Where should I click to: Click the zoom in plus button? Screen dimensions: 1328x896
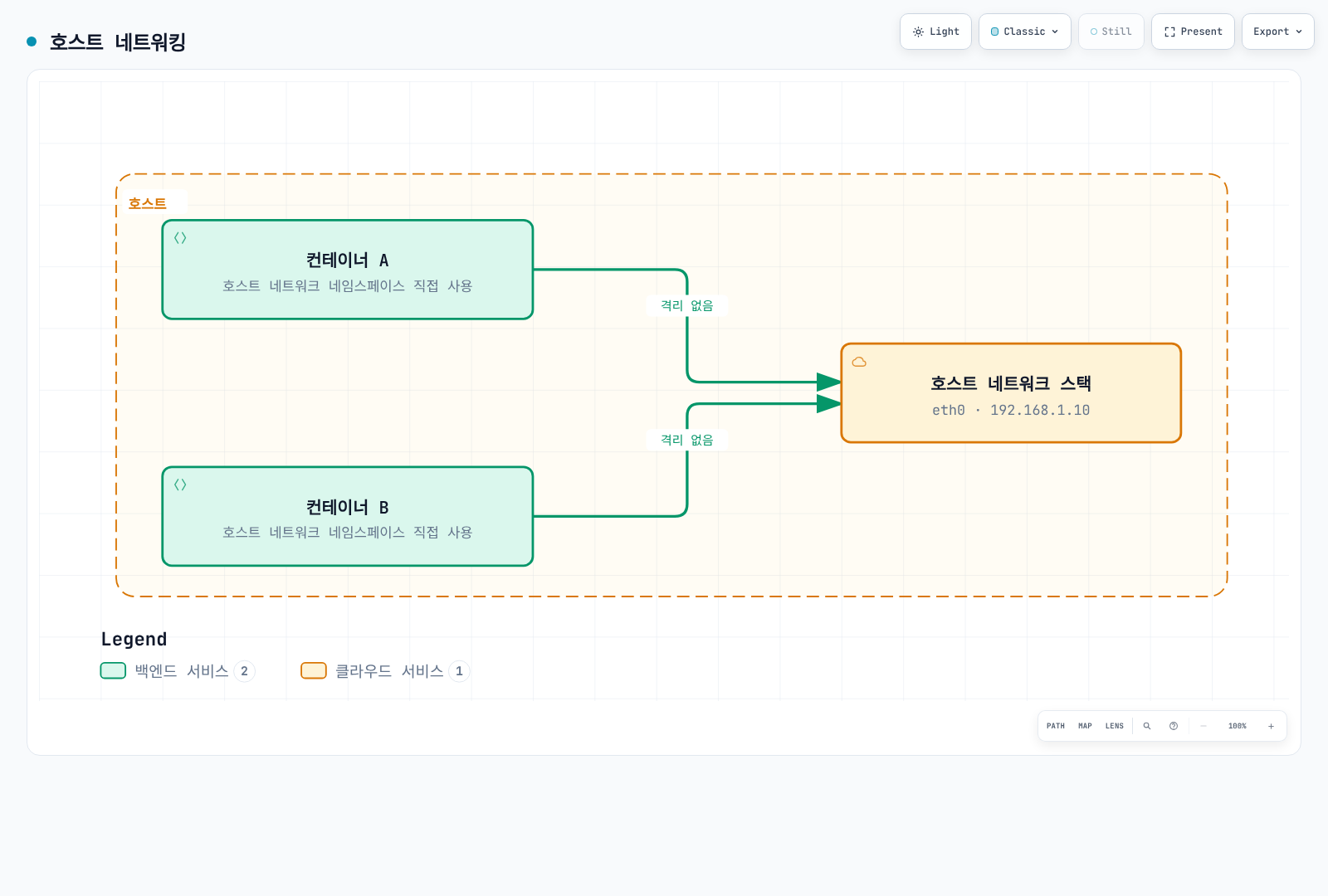pyautogui.click(x=1271, y=726)
